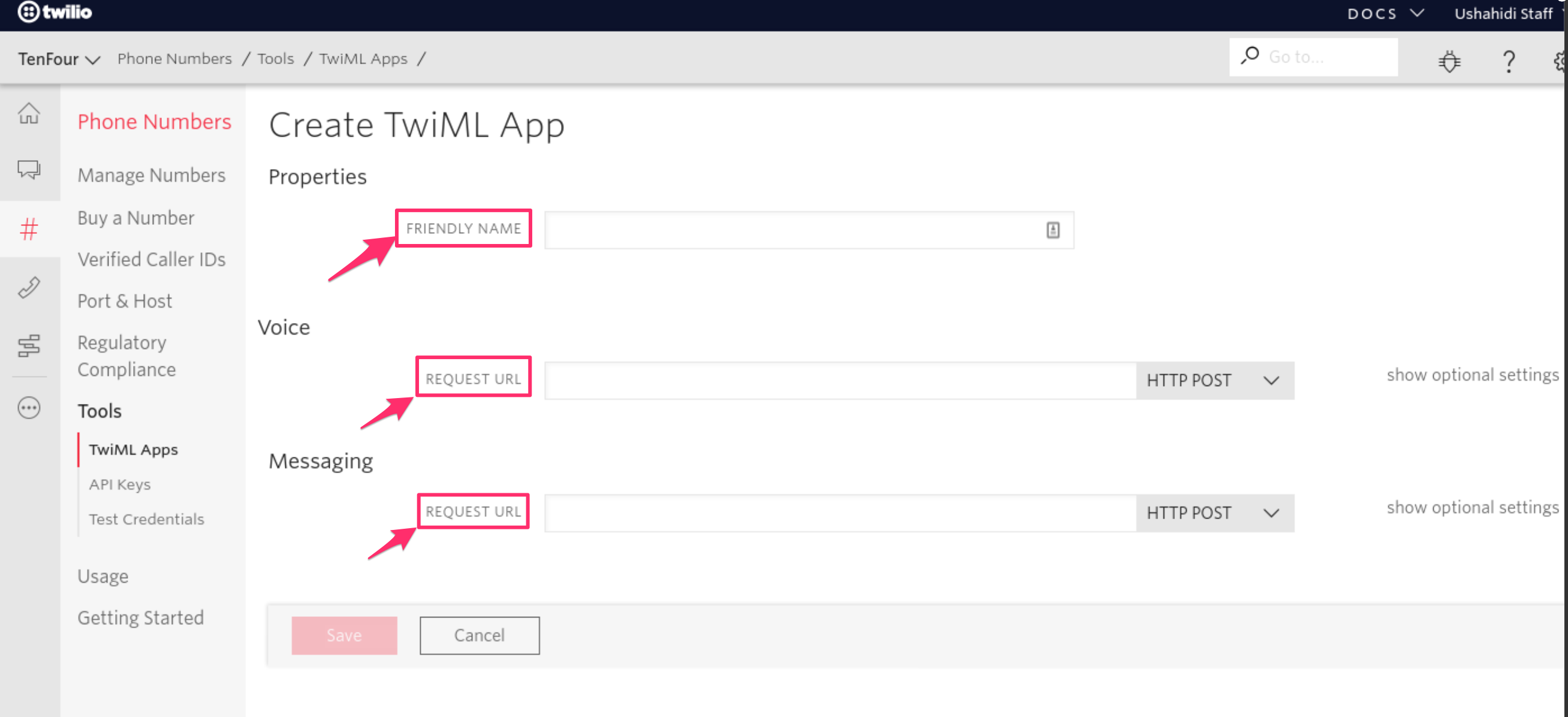Open the Debugger via the bug icon
Image resolution: width=1568 pixels, height=717 pixels.
1450,61
